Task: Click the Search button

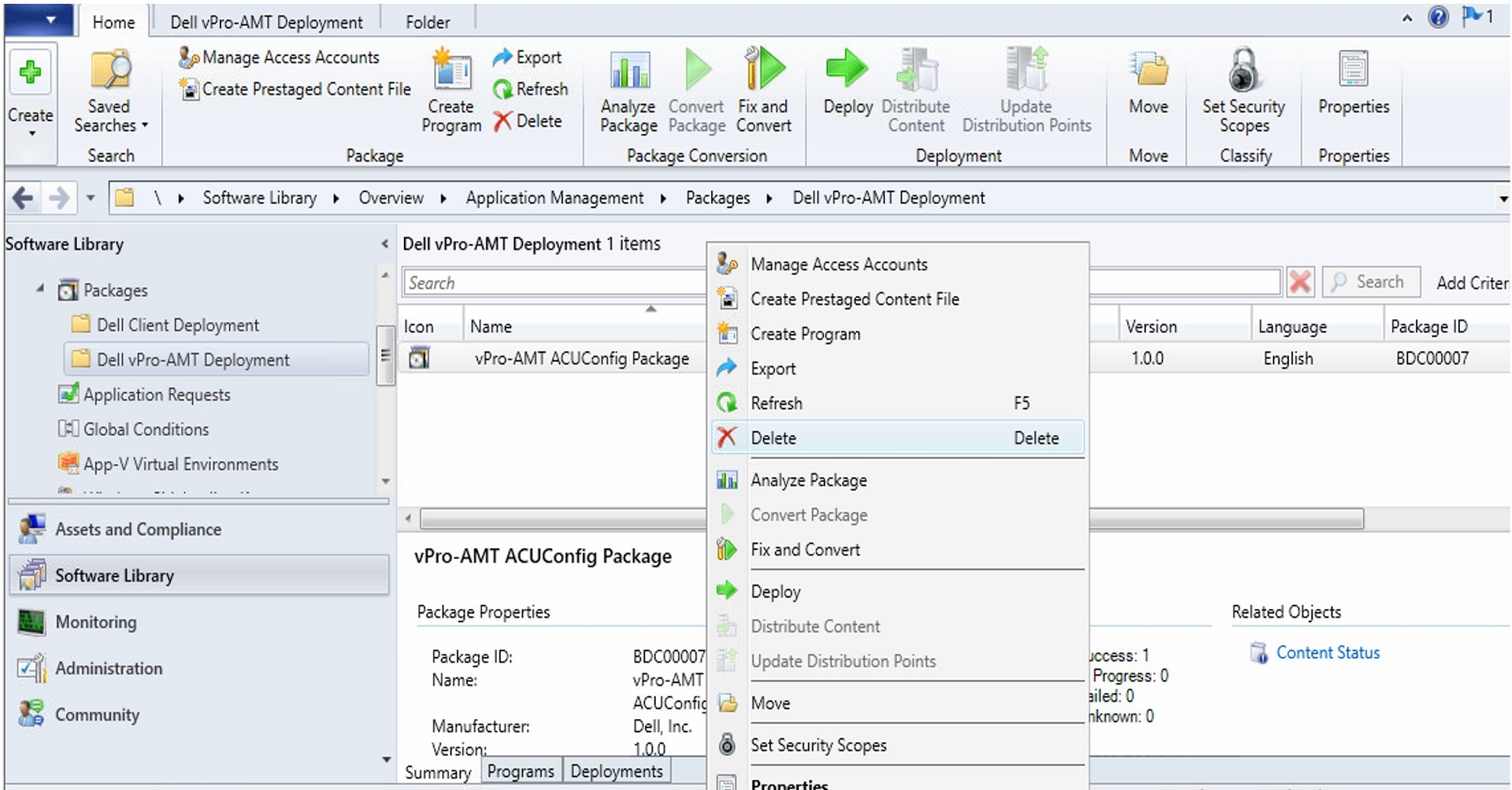Action: coord(1370,281)
